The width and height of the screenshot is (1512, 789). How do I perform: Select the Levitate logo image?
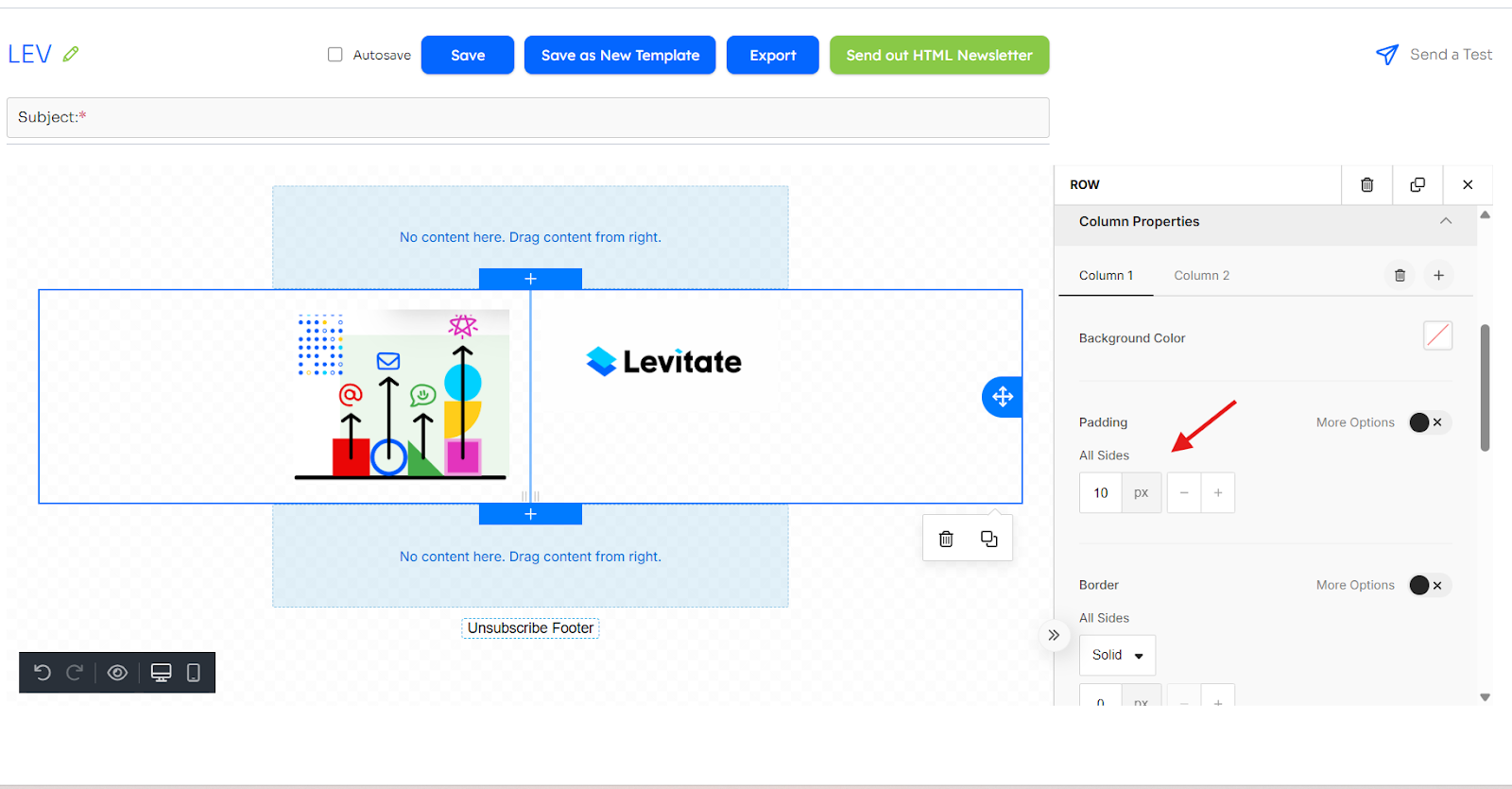click(663, 361)
